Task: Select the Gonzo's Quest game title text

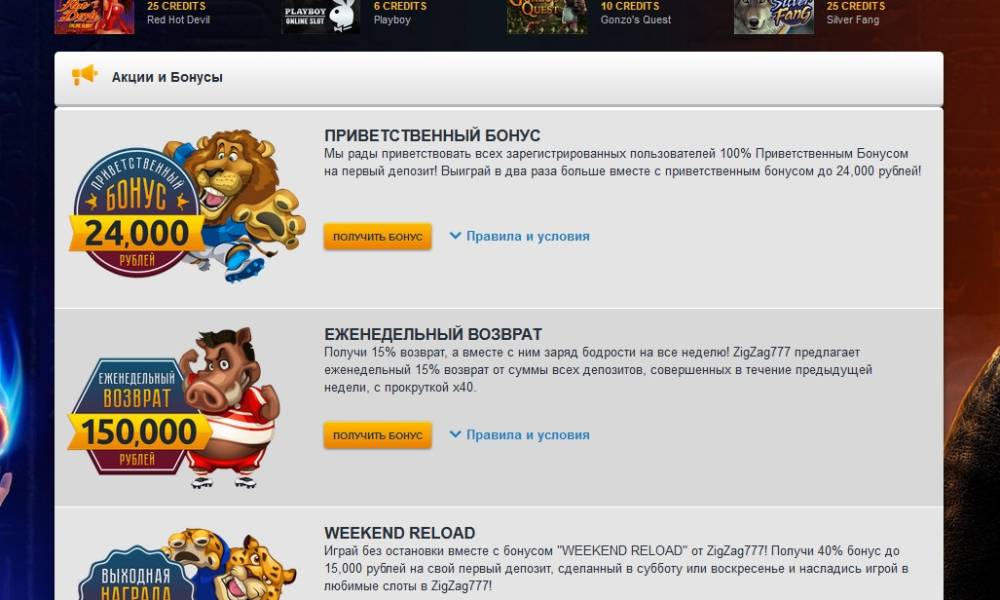Action: (x=636, y=20)
